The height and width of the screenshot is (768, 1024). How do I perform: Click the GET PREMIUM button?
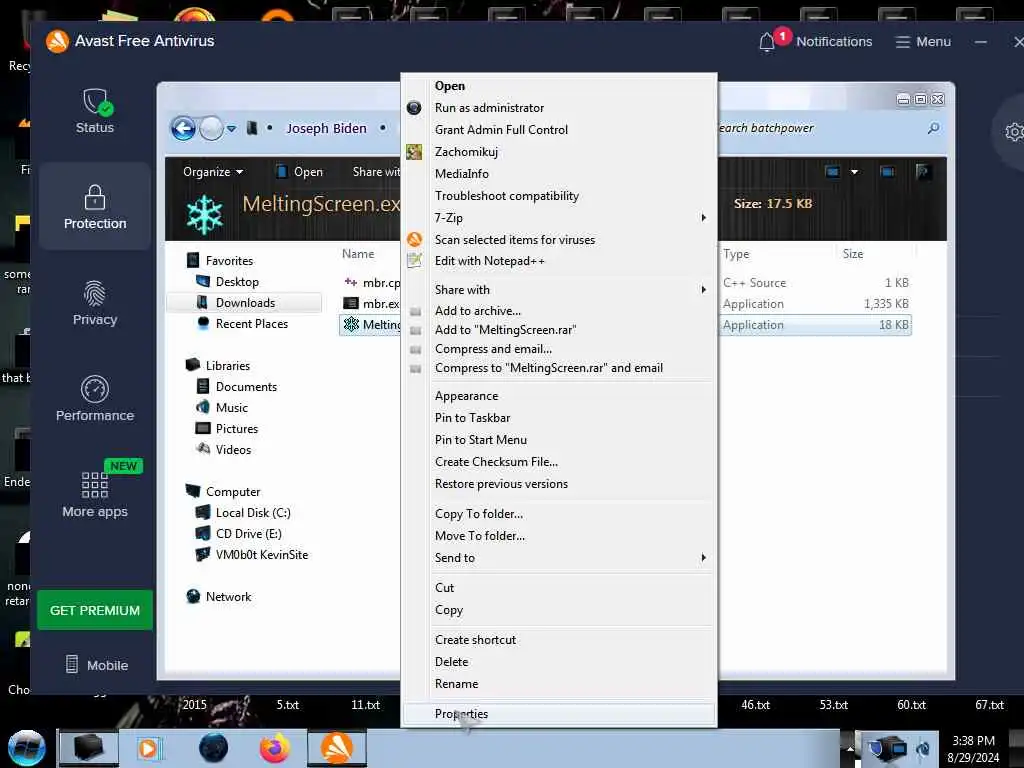coord(95,610)
